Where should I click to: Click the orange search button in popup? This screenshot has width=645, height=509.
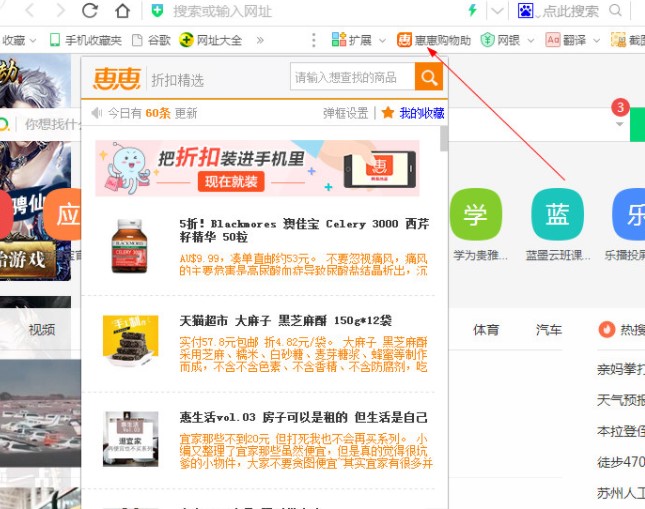tap(429, 77)
